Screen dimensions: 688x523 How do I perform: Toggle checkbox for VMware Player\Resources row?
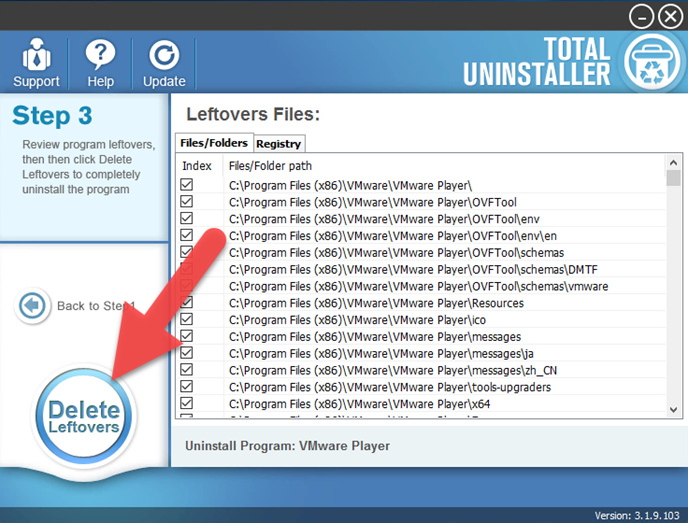[x=186, y=302]
